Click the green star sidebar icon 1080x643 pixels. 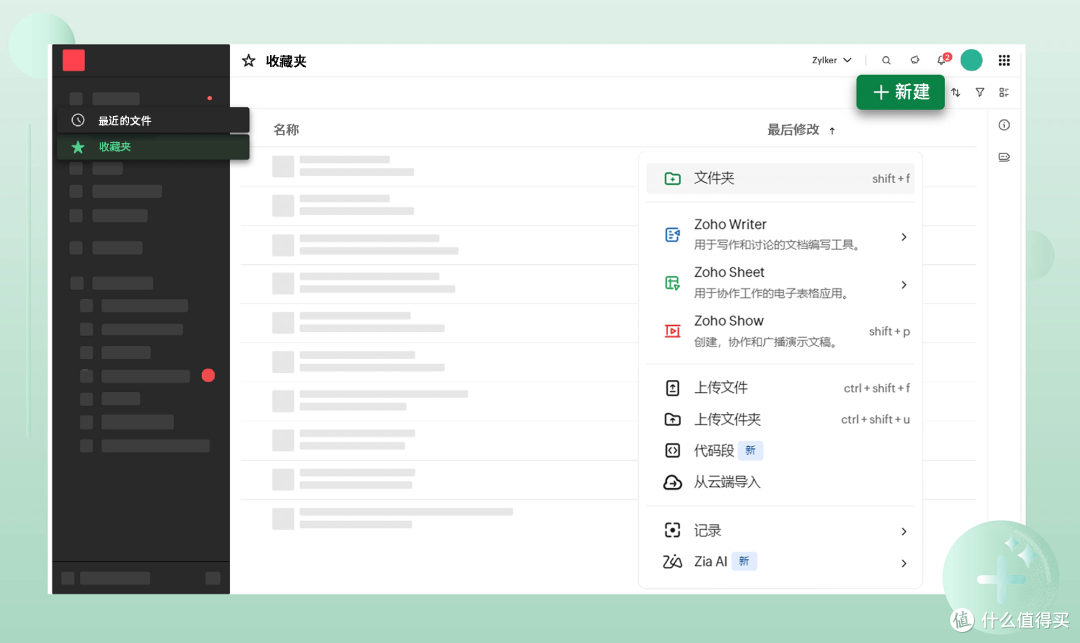tap(78, 147)
